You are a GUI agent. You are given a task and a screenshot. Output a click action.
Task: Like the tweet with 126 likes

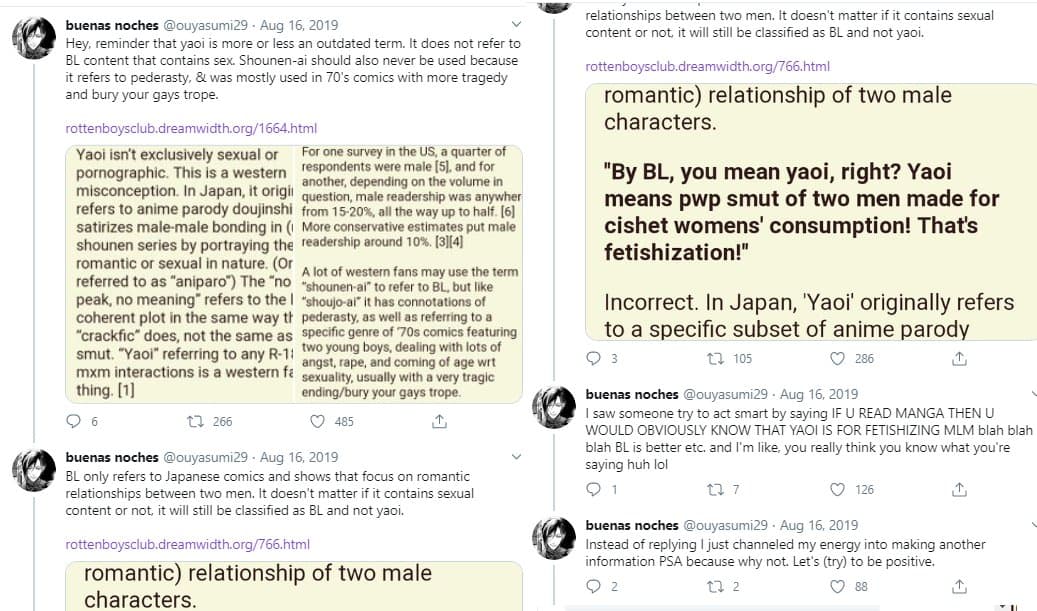tap(838, 489)
